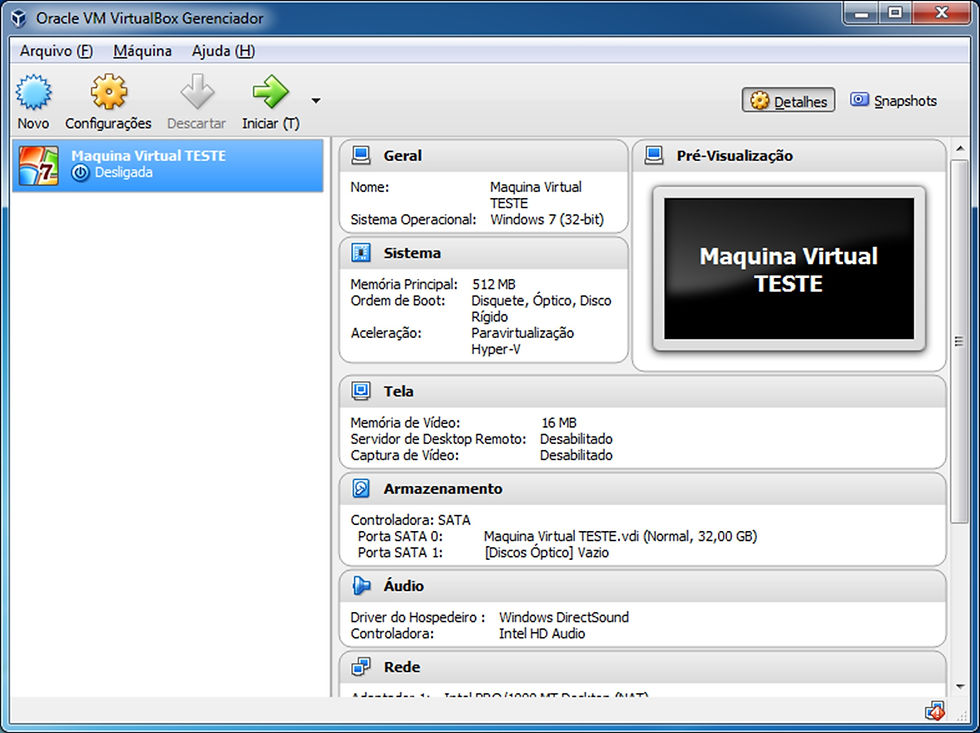Open the Arquivo menu
980x733 pixels.
[56, 51]
